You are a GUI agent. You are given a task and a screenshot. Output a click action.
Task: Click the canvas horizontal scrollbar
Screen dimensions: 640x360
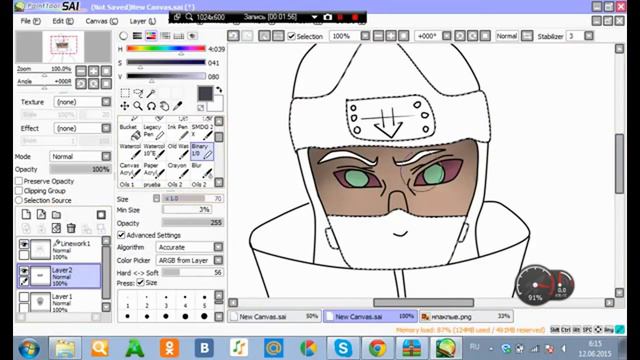tap(424, 302)
